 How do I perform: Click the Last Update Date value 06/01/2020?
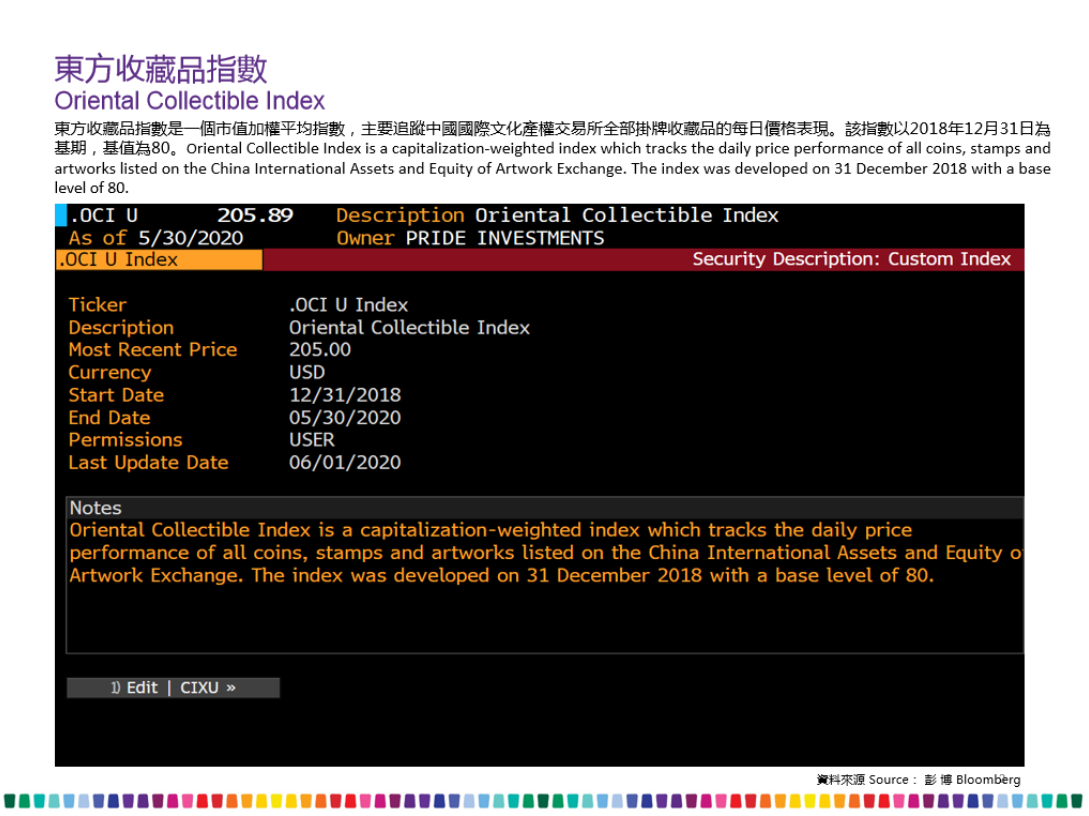pyautogui.click(x=345, y=463)
